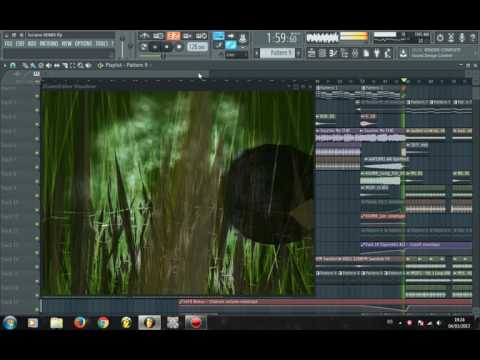Toggle the highlighted blue multilink button
This screenshot has width=480, height=360.
[231, 45]
